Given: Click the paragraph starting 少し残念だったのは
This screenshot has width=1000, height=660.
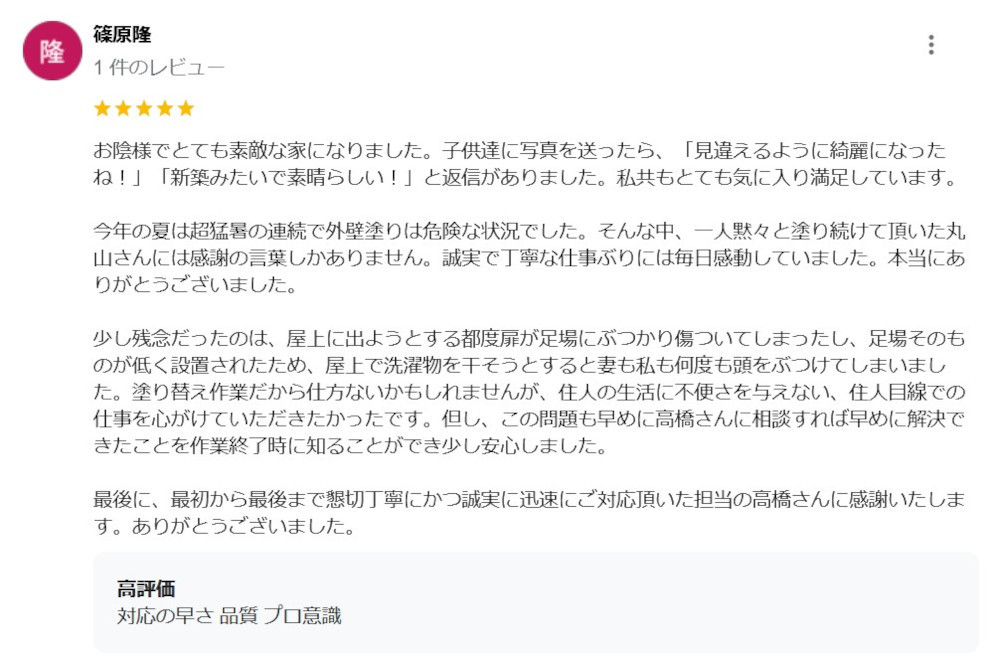Looking at the screenshot, I should [x=529, y=392].
